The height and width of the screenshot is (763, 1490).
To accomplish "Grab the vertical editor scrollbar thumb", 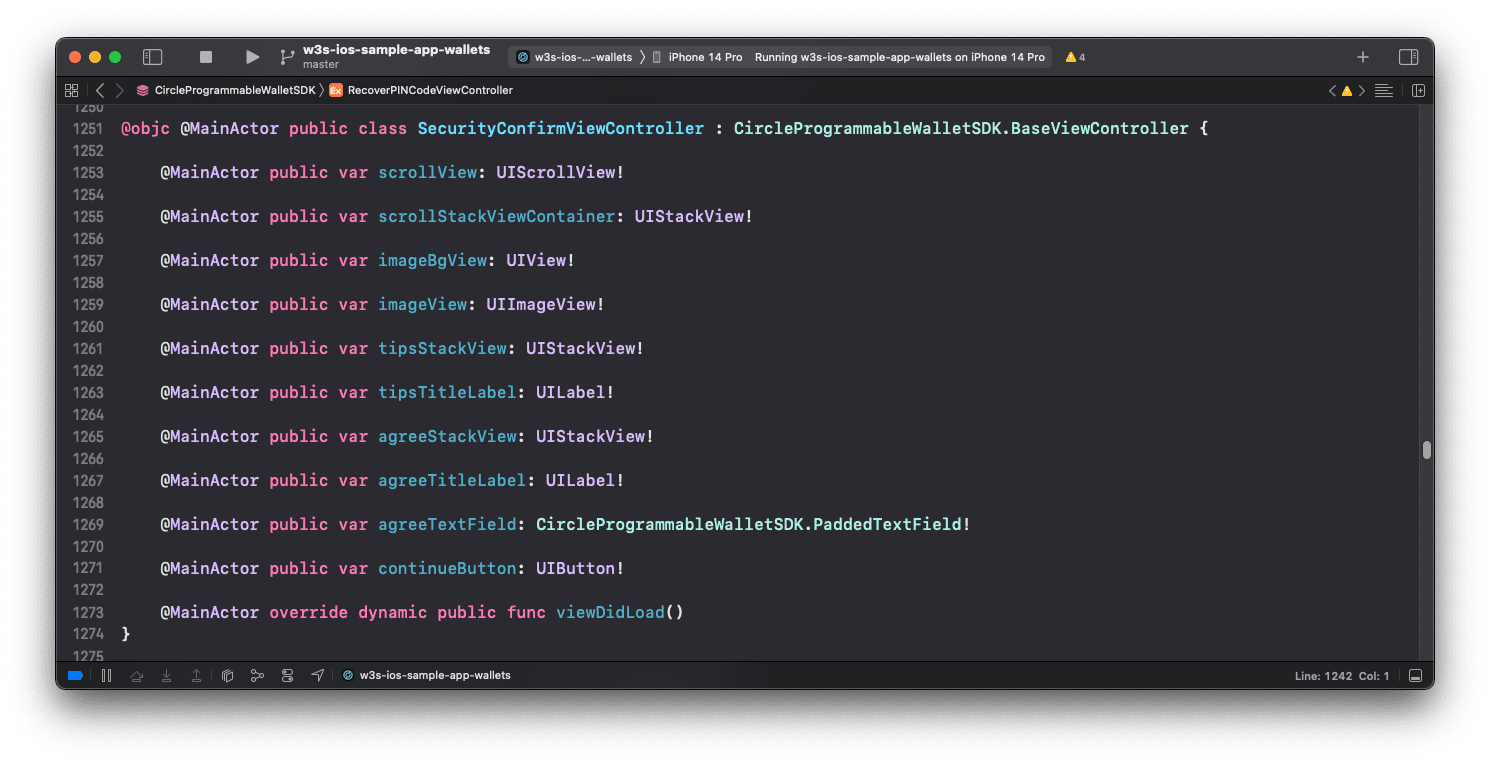I will 1426,450.
